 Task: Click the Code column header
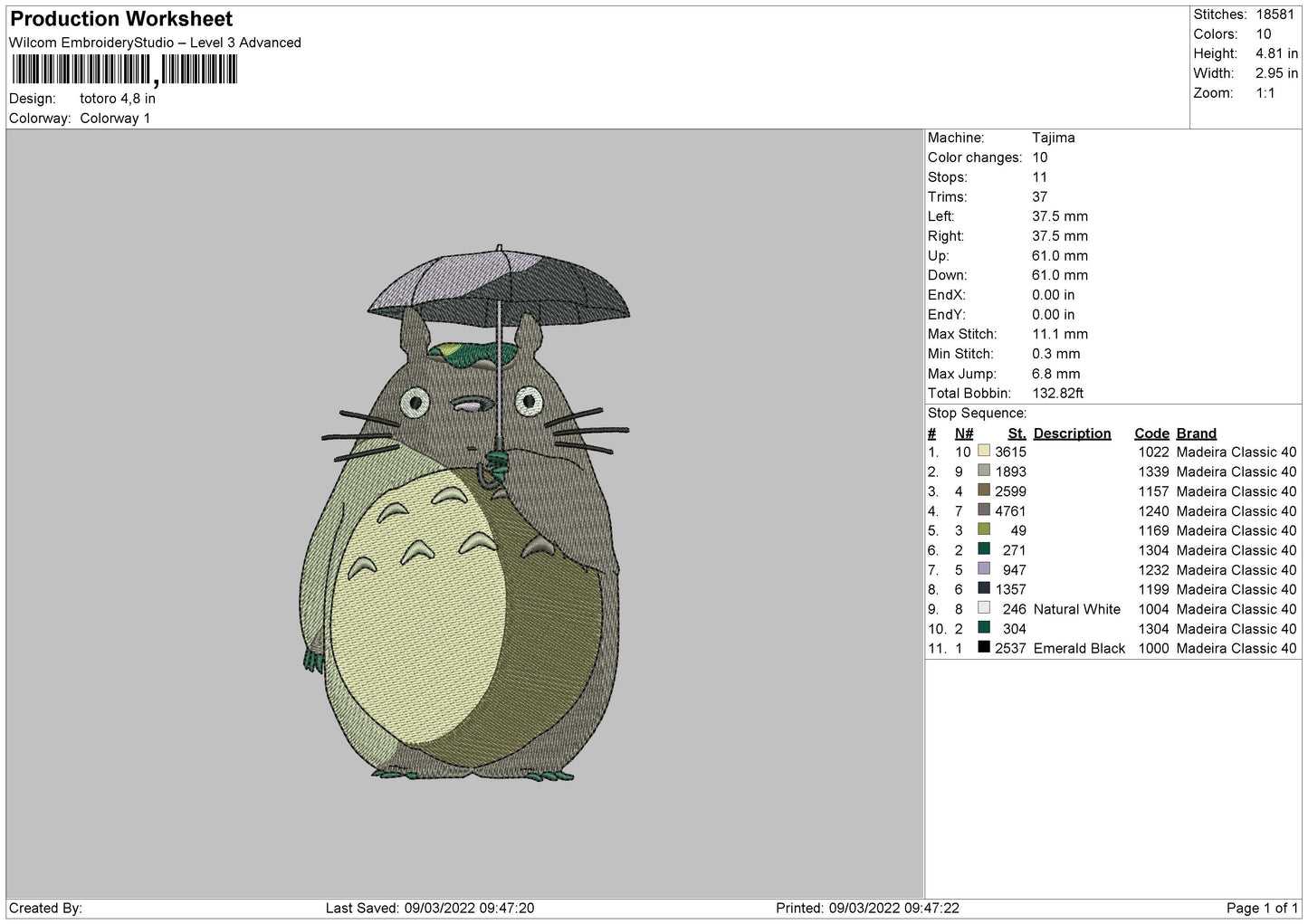[1151, 433]
